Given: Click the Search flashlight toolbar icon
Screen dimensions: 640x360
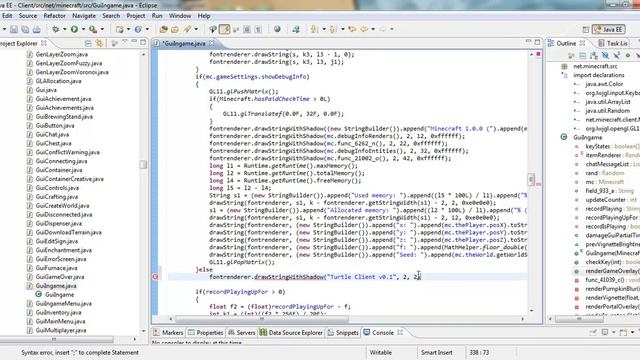Looking at the screenshot, I should pos(187,29).
